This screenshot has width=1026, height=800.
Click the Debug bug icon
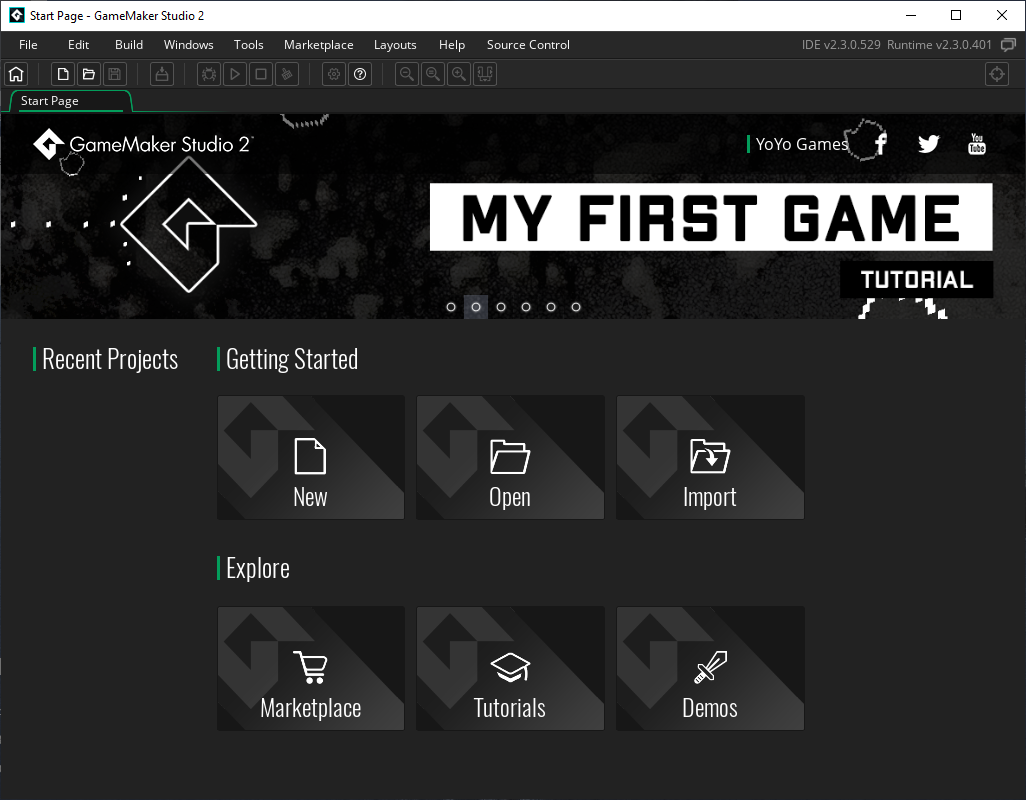tap(209, 74)
